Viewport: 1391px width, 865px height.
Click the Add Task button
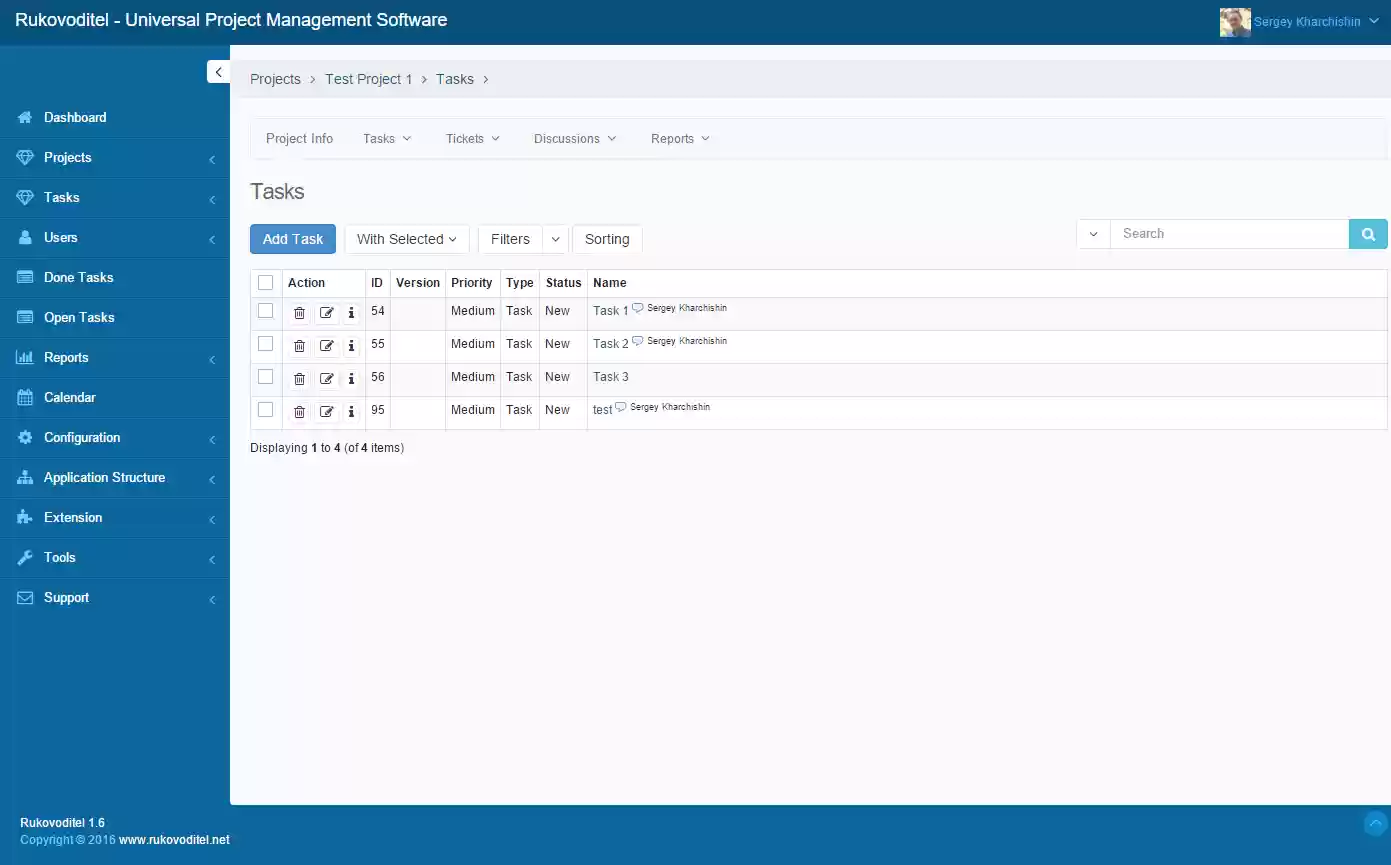pos(292,239)
